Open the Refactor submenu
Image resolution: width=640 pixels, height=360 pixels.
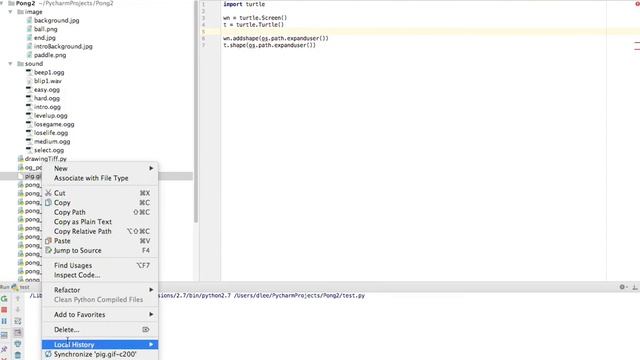pyautogui.click(x=100, y=290)
